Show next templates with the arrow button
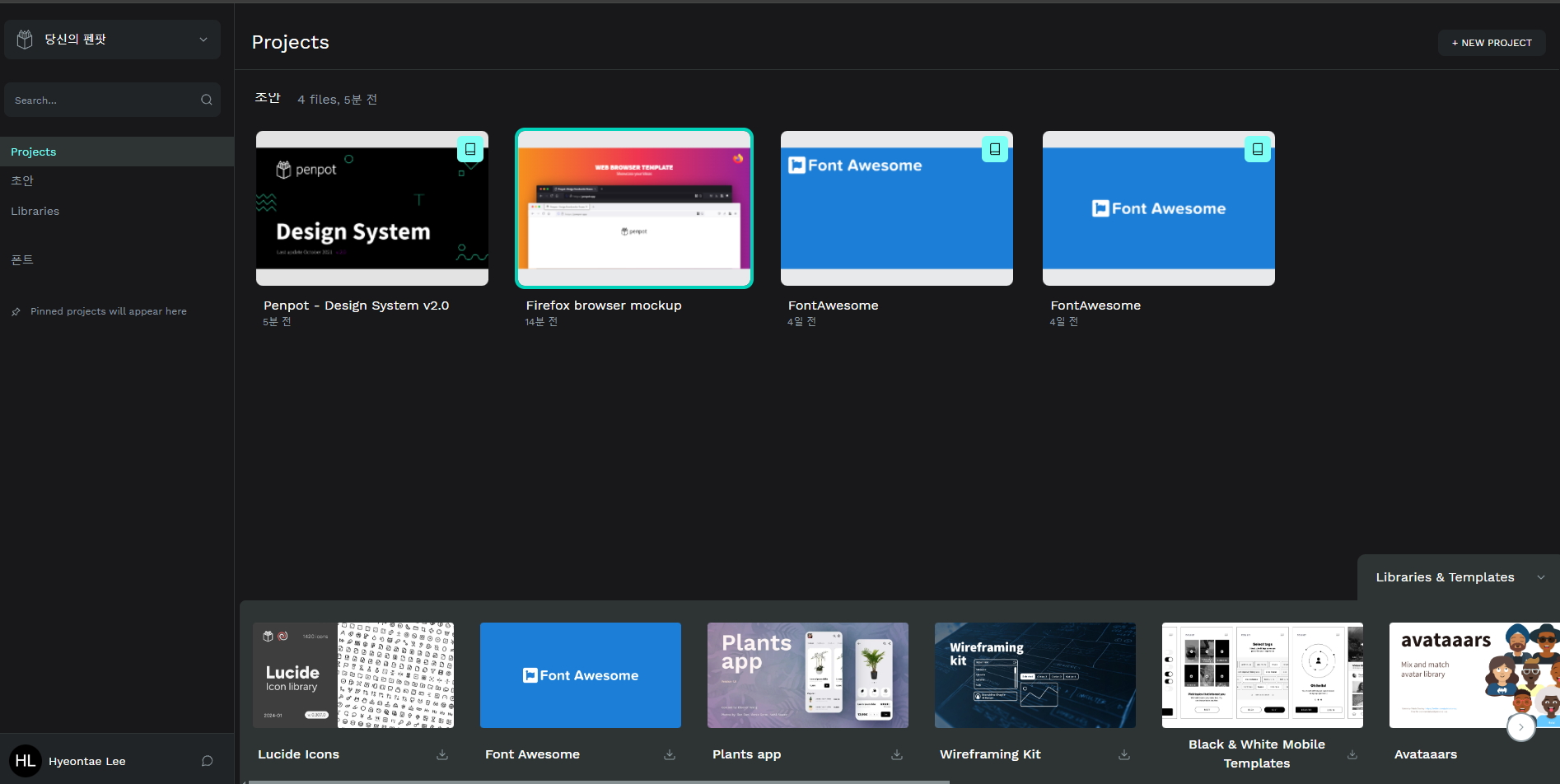The height and width of the screenshot is (784, 1560). (1521, 727)
